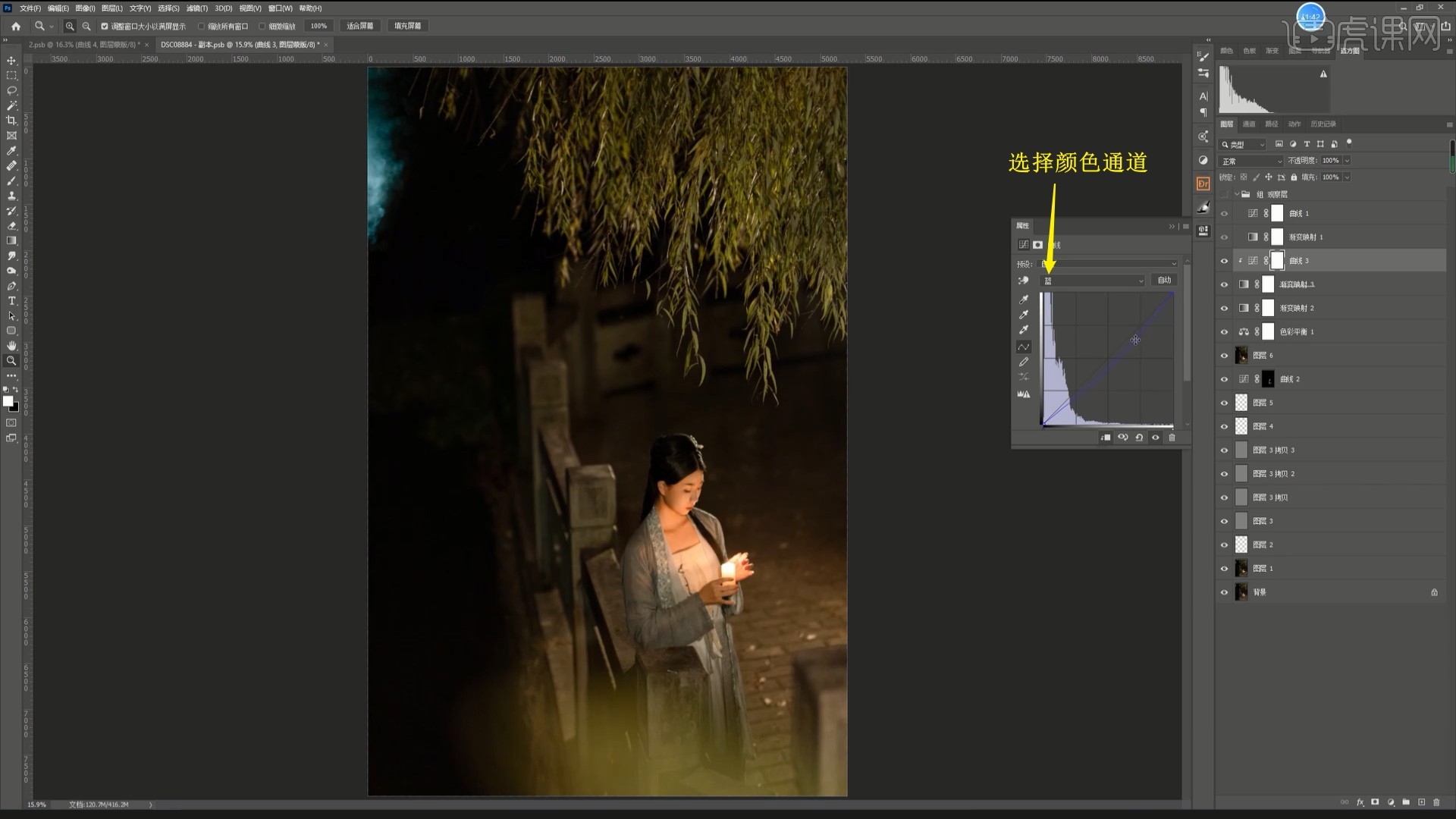Open the layer blend mode 正常 dropdown

click(1250, 161)
